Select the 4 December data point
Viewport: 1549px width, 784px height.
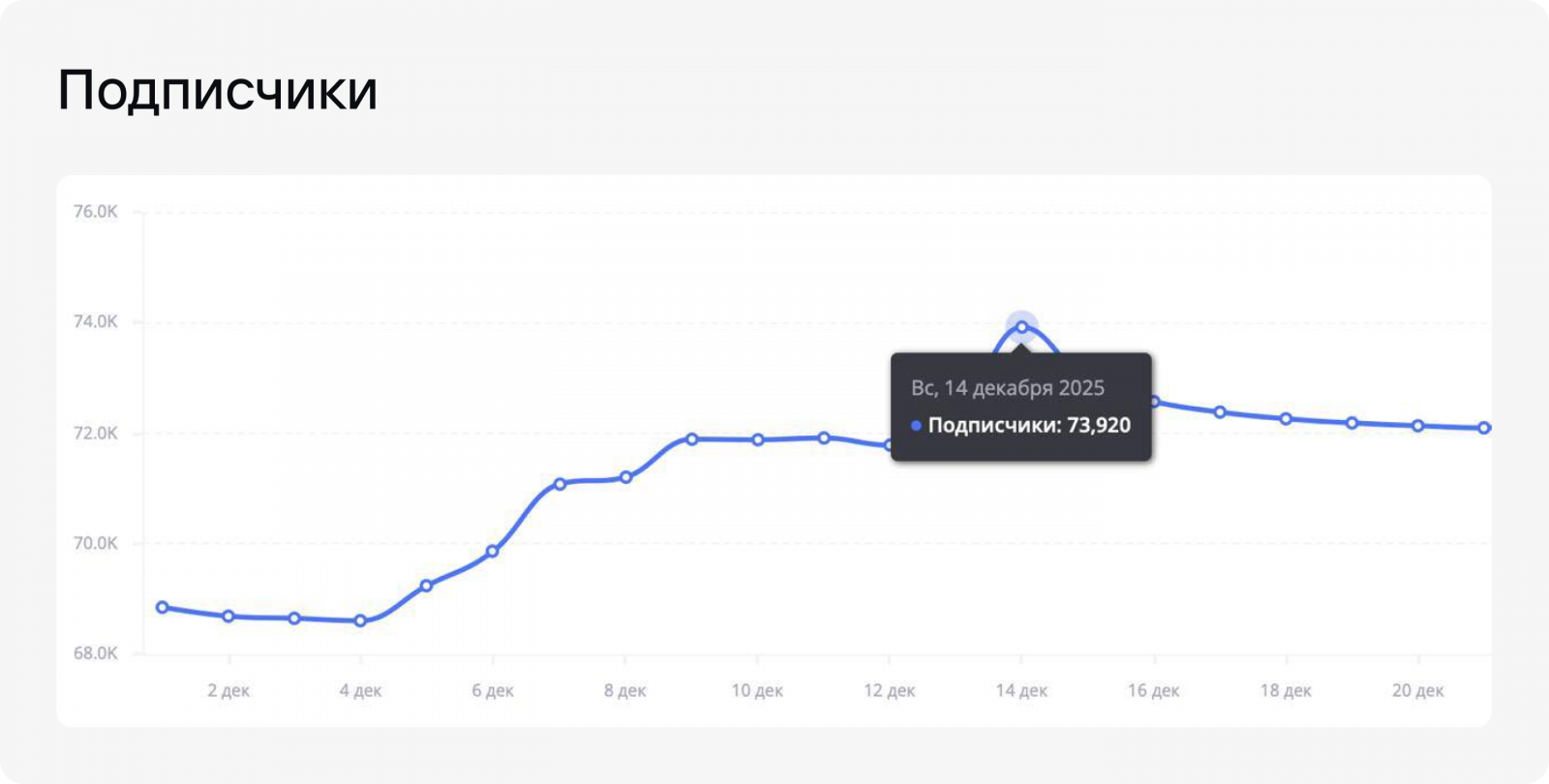pos(360,620)
